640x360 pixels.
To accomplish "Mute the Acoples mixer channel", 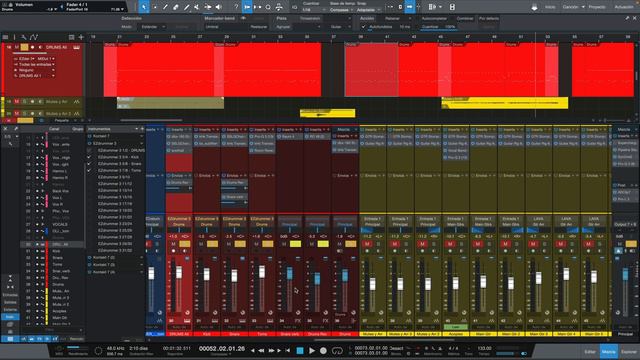I will point(450,244).
